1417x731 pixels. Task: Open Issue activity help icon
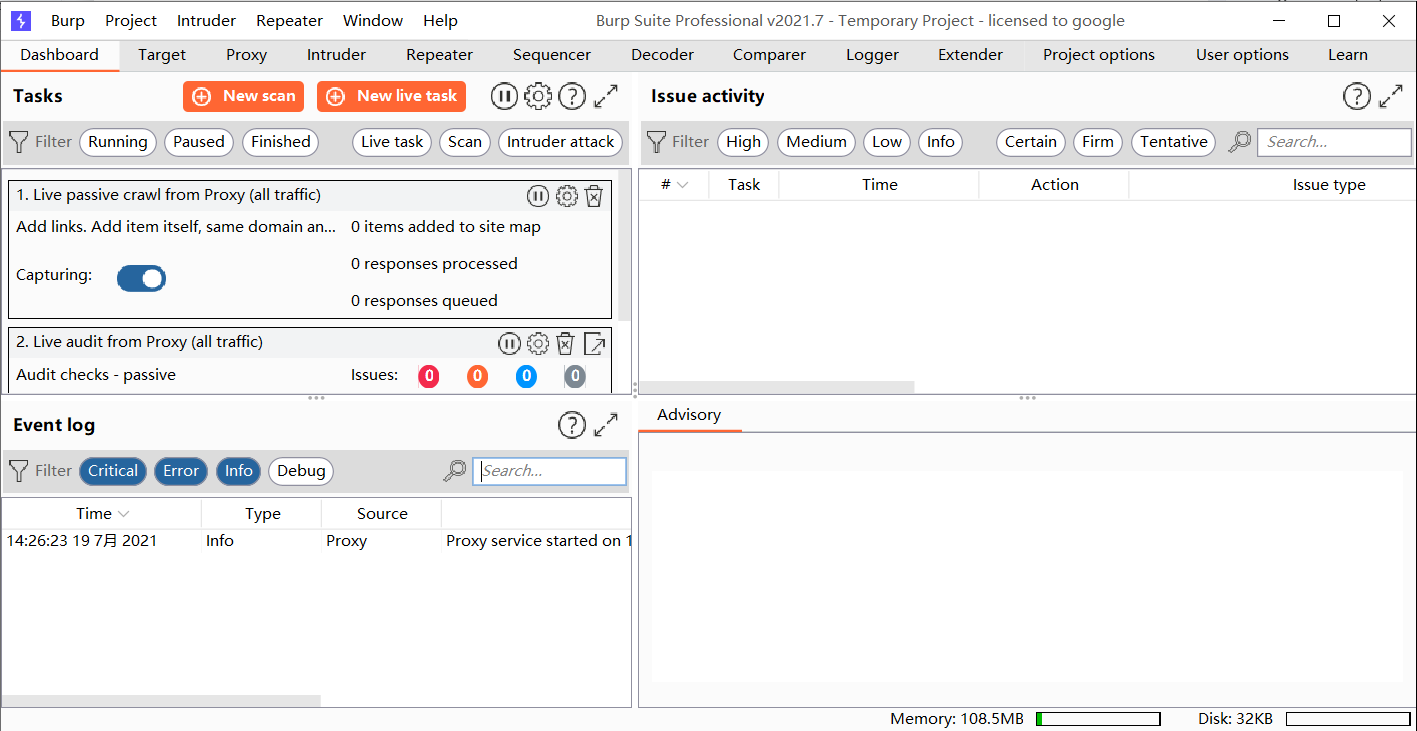pyautogui.click(x=1356, y=96)
